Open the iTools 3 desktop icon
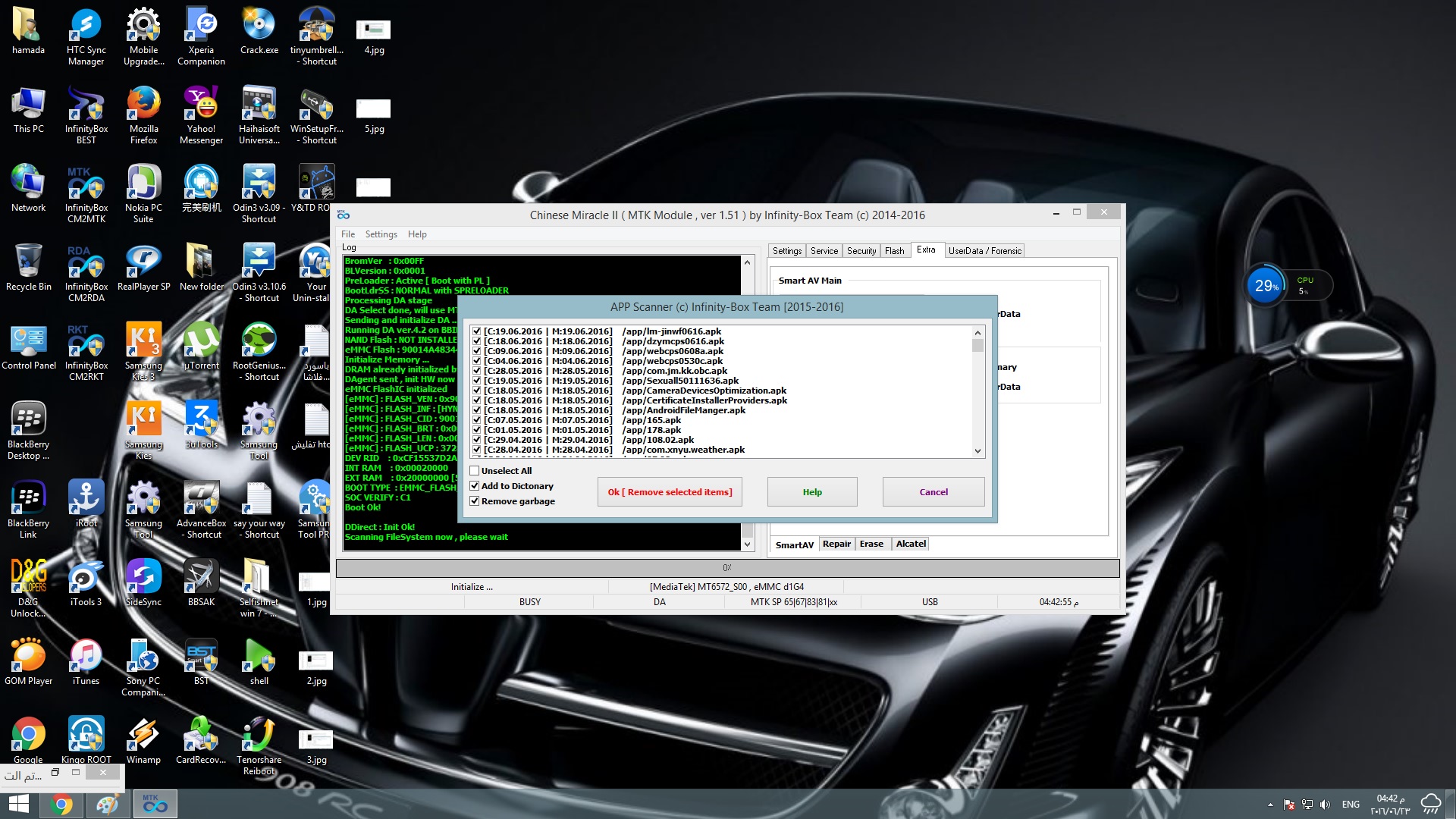The height and width of the screenshot is (819, 1456). (86, 582)
